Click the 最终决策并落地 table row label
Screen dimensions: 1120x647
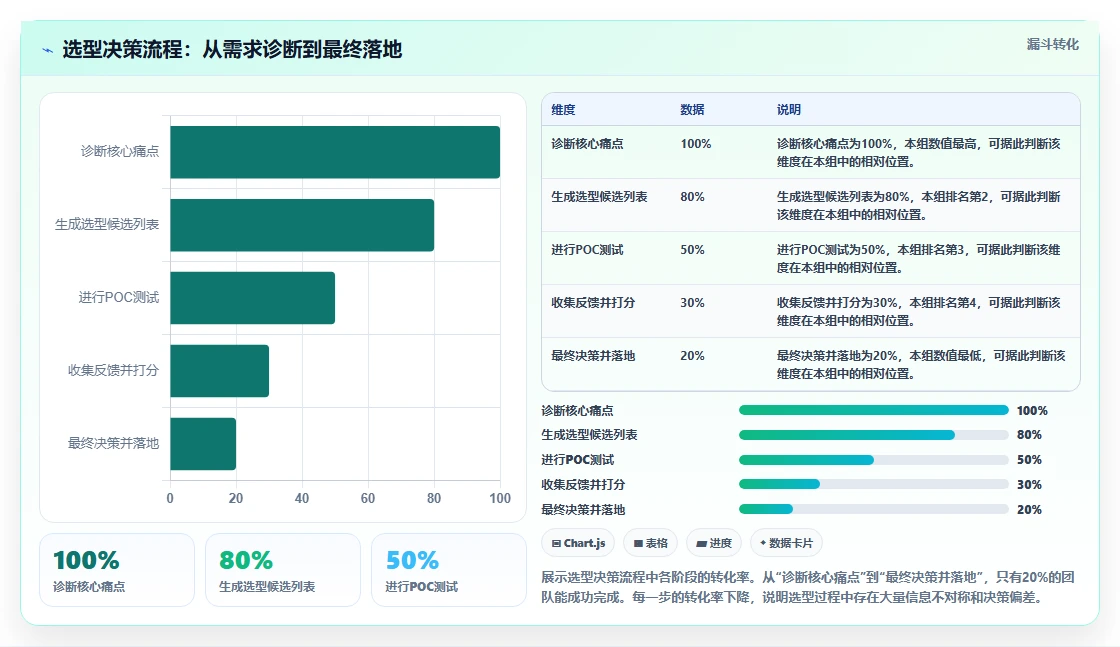(593, 356)
